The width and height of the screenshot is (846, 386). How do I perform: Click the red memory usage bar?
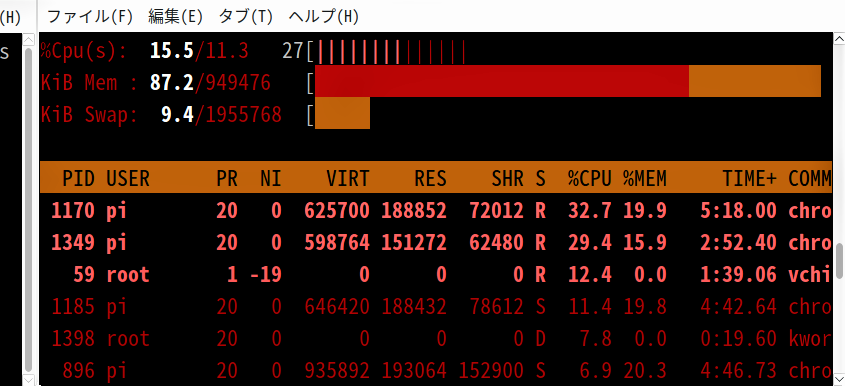pos(502,81)
